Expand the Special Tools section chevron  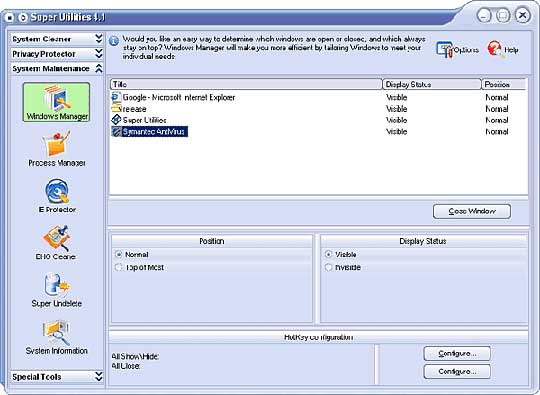[x=99, y=376]
